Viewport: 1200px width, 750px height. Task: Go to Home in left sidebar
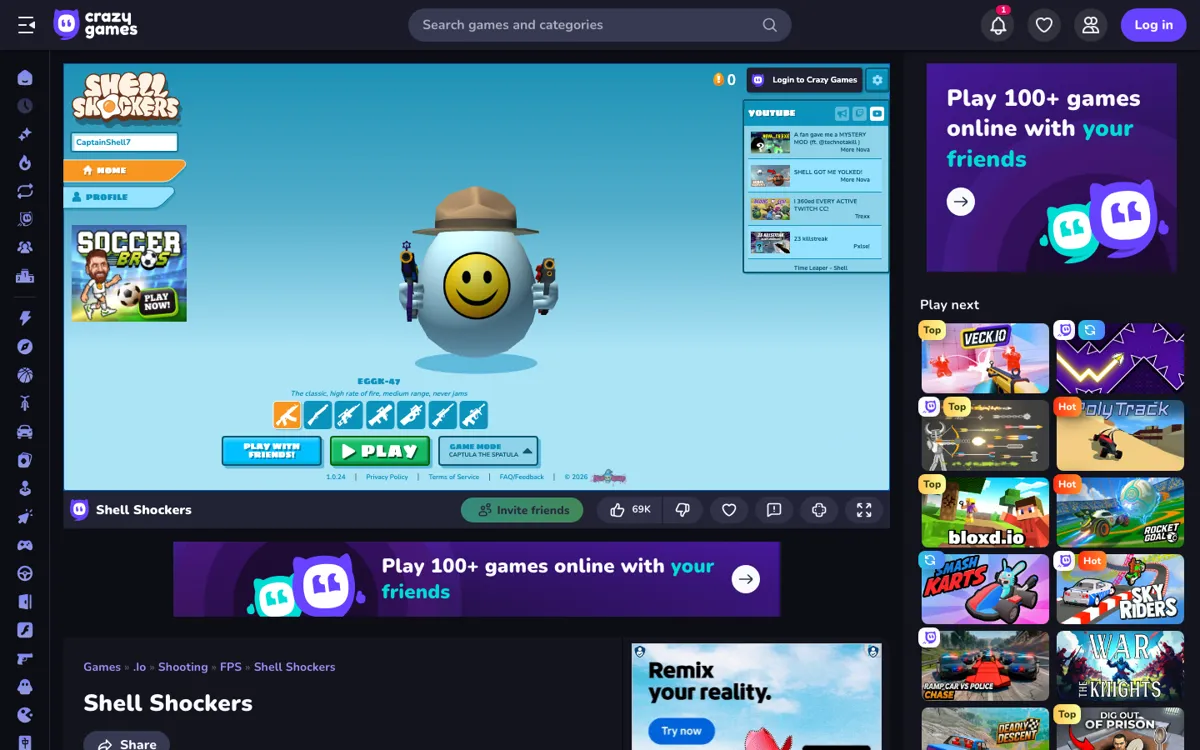(25, 78)
